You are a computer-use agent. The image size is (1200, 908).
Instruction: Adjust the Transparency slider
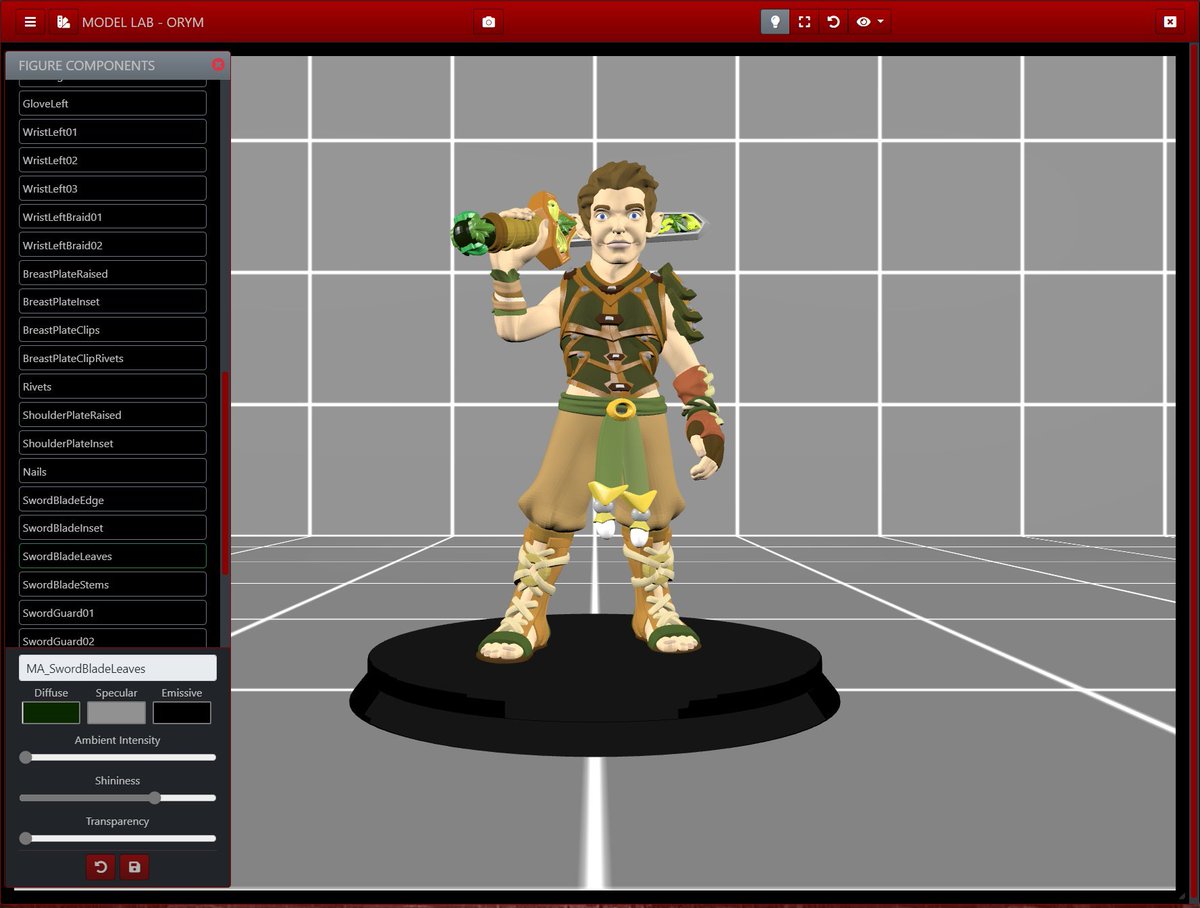[118, 838]
